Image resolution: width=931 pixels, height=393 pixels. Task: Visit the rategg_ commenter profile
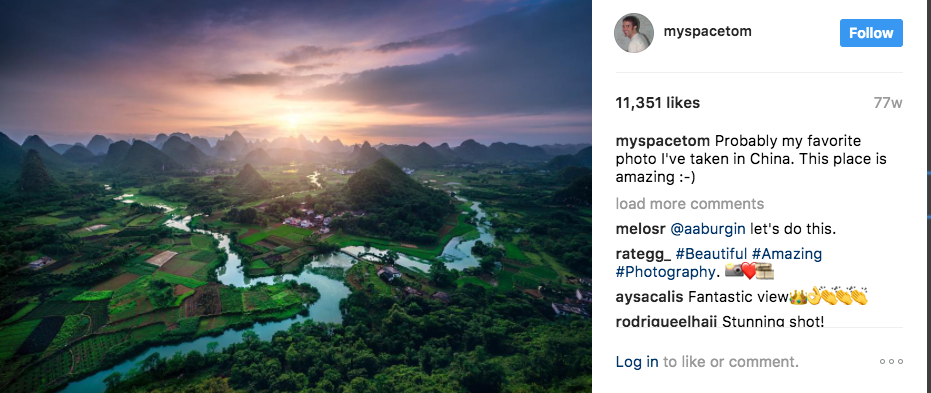click(x=644, y=255)
